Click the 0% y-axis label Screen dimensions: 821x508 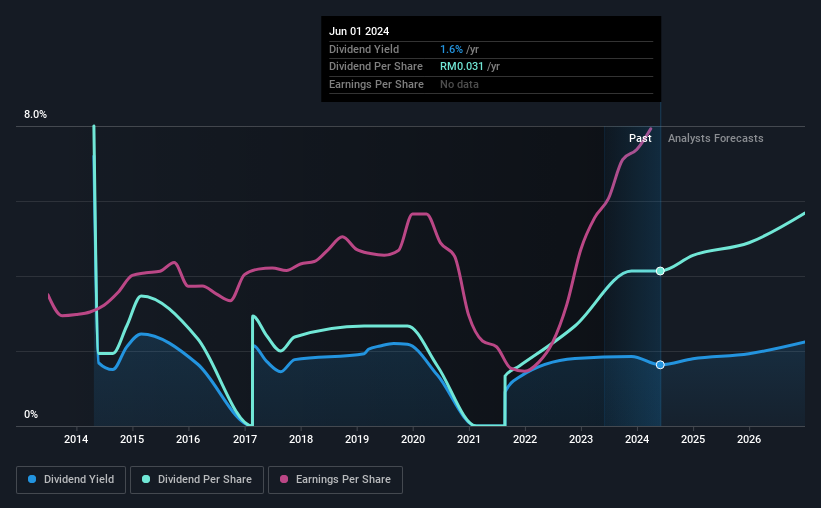pyautogui.click(x=31, y=414)
